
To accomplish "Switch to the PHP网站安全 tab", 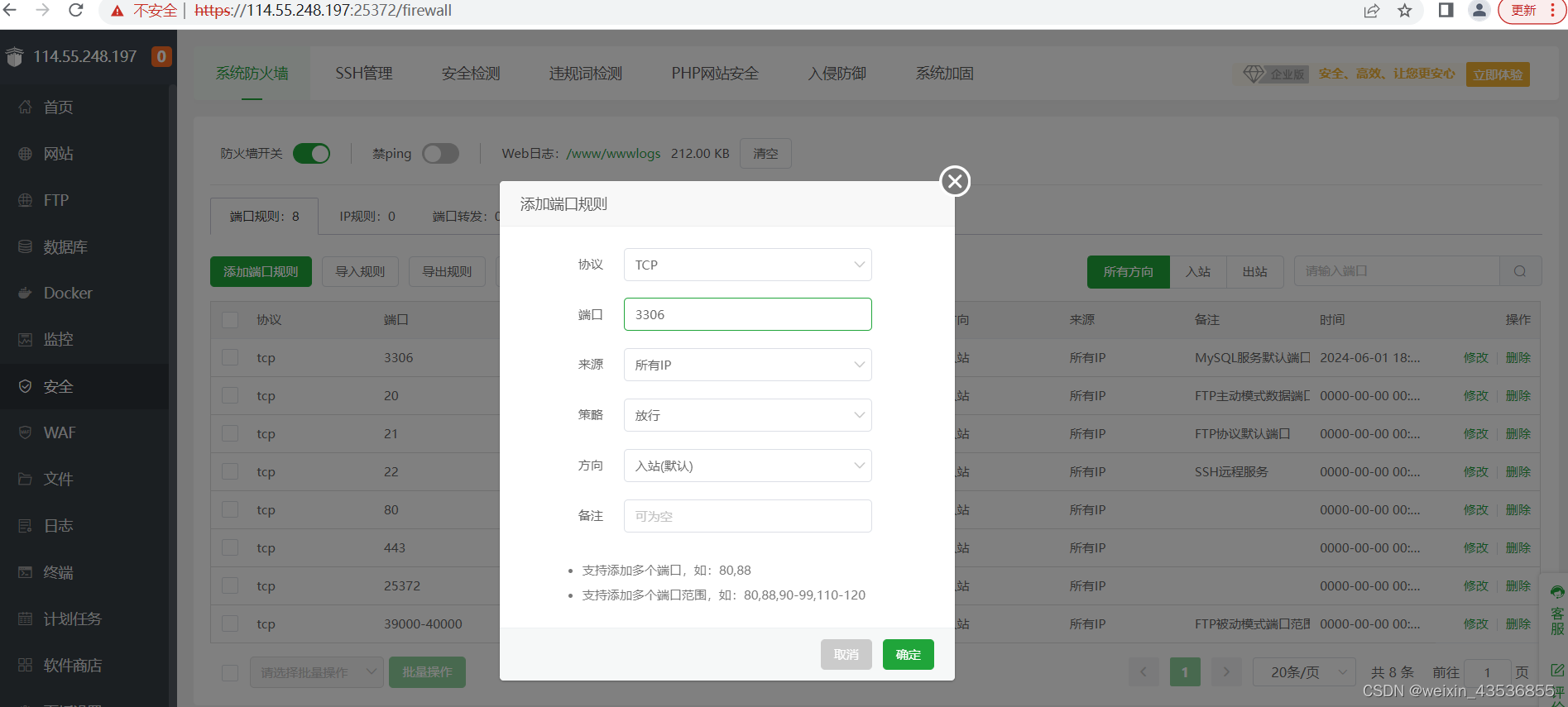I will 715,74.
